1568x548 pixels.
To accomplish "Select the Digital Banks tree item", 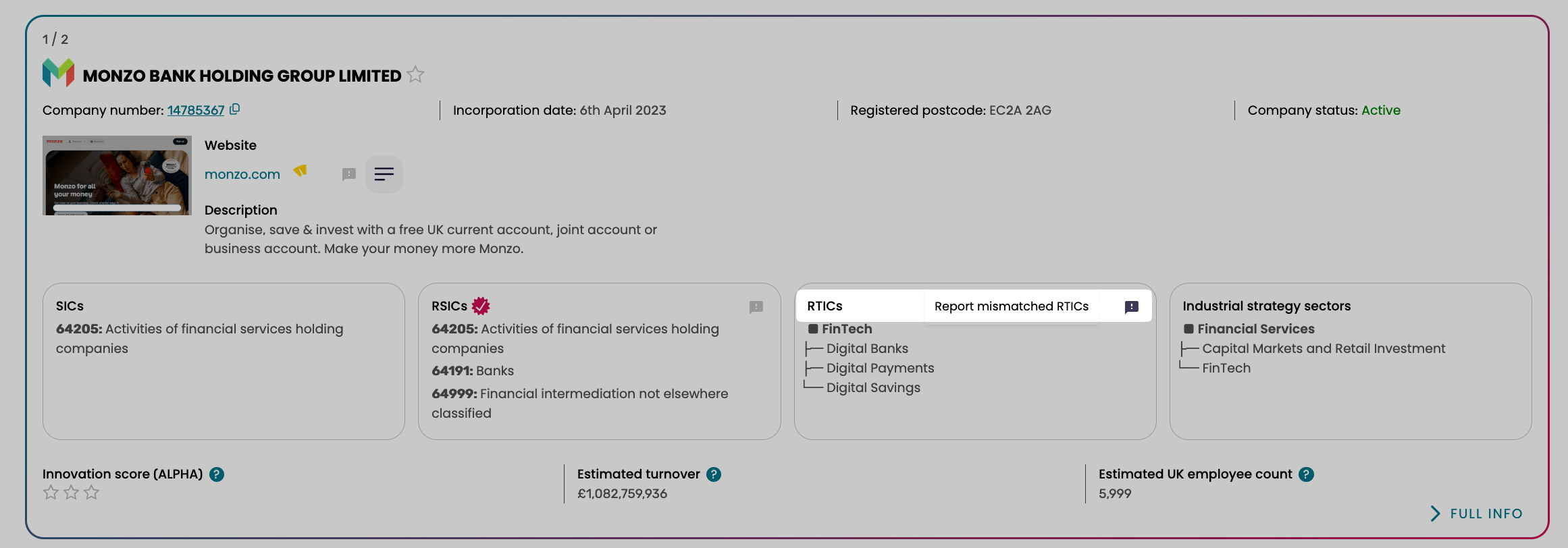I will (867, 348).
